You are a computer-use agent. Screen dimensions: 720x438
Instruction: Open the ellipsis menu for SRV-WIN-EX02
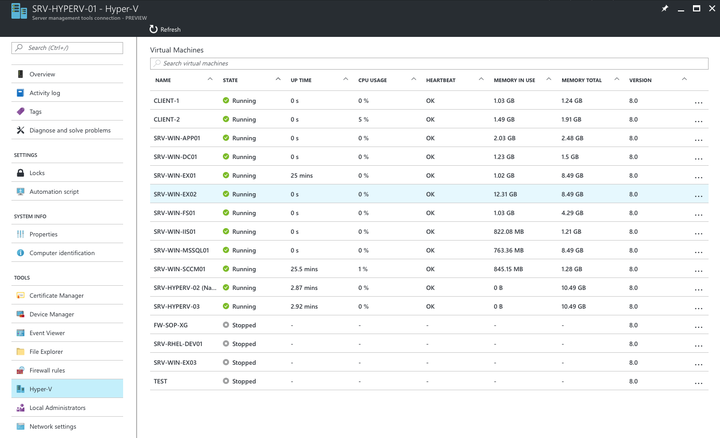point(698,196)
